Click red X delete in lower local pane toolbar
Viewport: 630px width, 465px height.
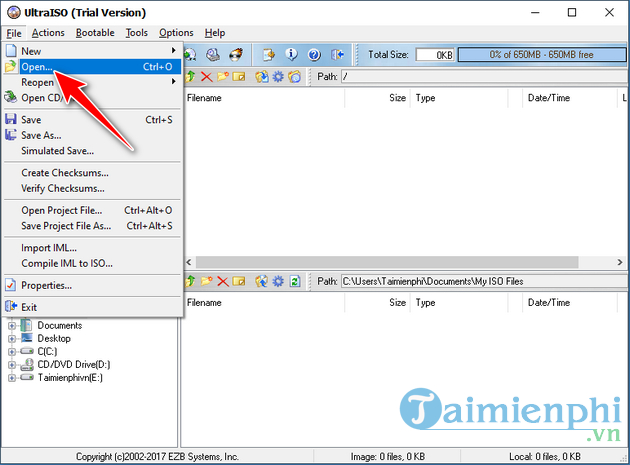coord(223,282)
